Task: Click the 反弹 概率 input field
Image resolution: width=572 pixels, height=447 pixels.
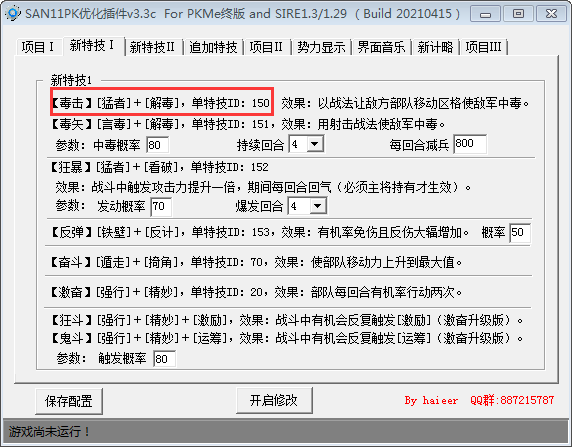Action: (x=519, y=232)
